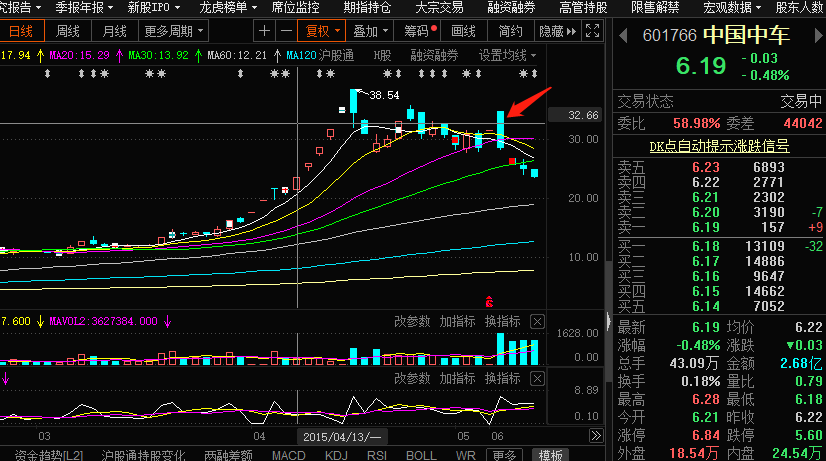Open 宏观数据 menu
The image size is (826, 461).
click(x=732, y=7)
